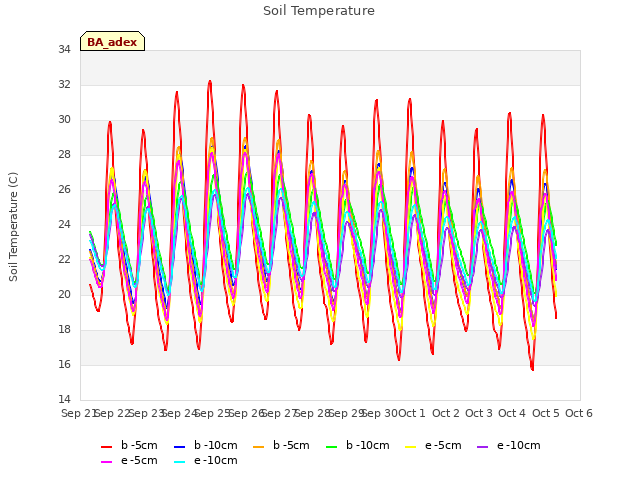Click the y-axis tick label 32

pos(64,84)
